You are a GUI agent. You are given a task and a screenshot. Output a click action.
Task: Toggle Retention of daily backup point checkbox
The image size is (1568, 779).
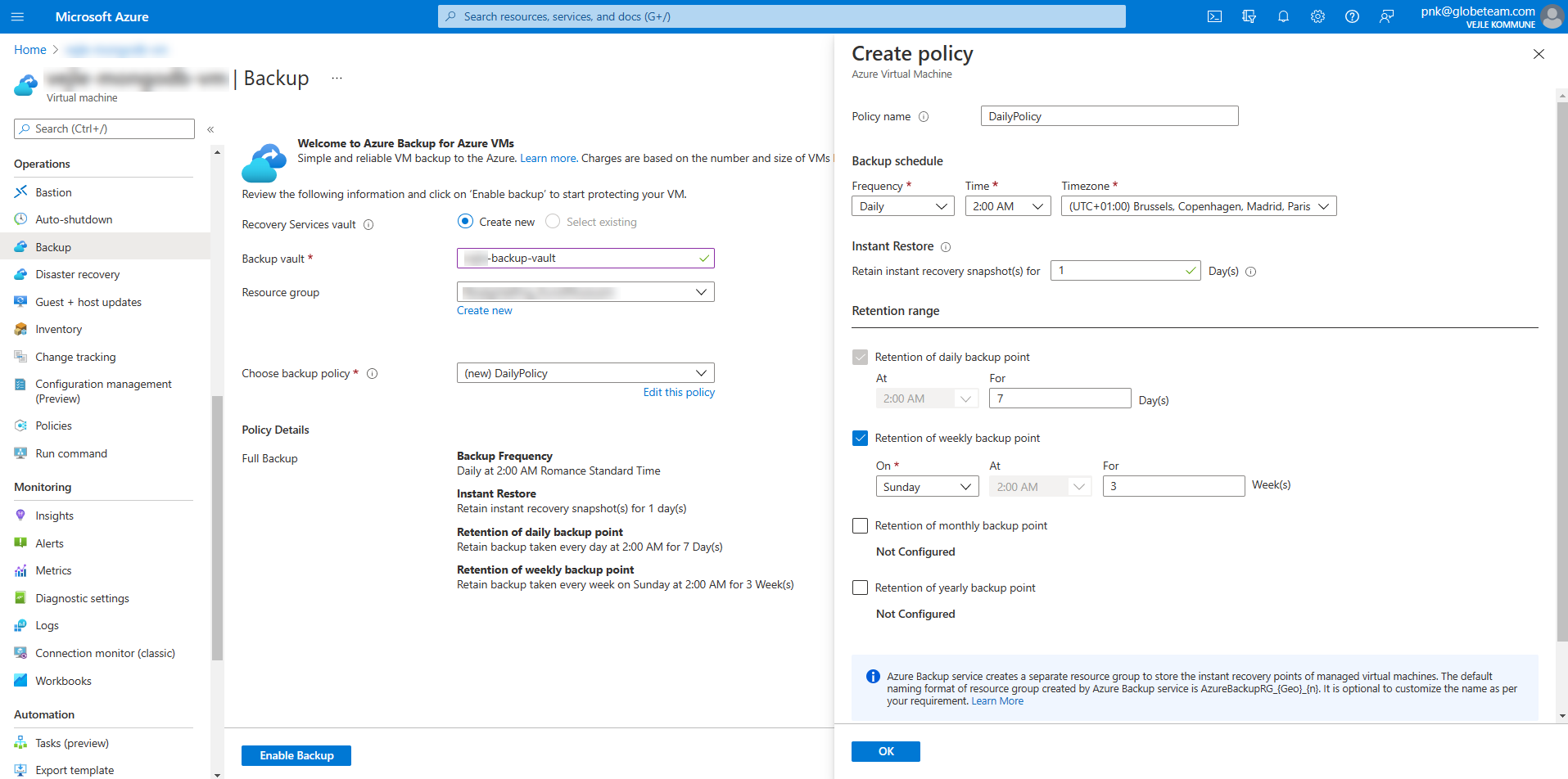tap(860, 357)
